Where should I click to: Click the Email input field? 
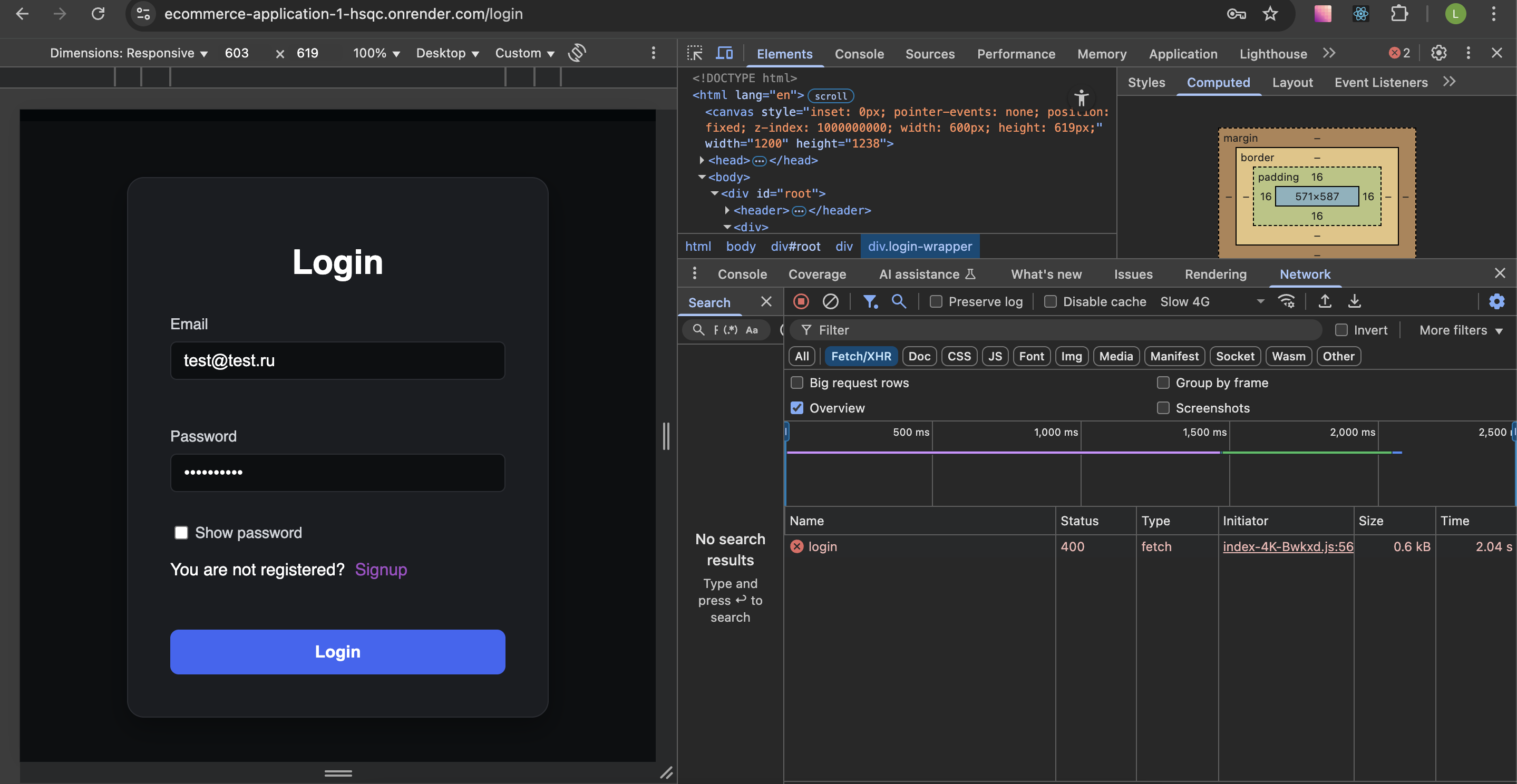tap(337, 360)
